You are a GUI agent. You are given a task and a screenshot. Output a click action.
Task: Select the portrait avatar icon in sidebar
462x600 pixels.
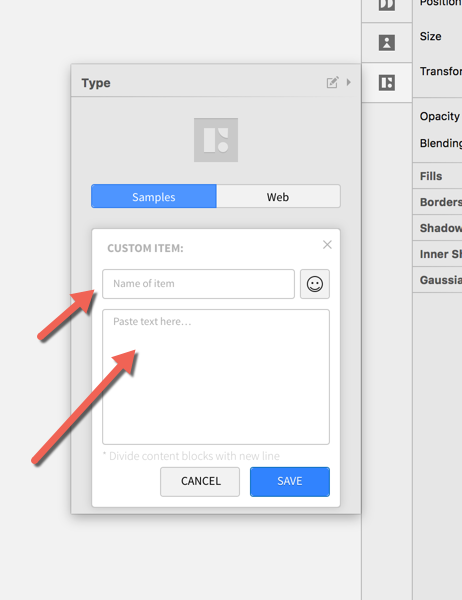coord(387,42)
